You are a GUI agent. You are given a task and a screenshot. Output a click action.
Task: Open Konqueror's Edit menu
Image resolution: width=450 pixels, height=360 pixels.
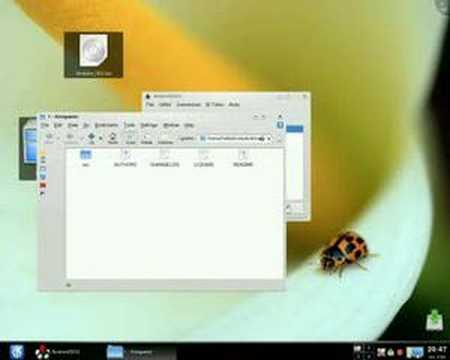point(58,125)
